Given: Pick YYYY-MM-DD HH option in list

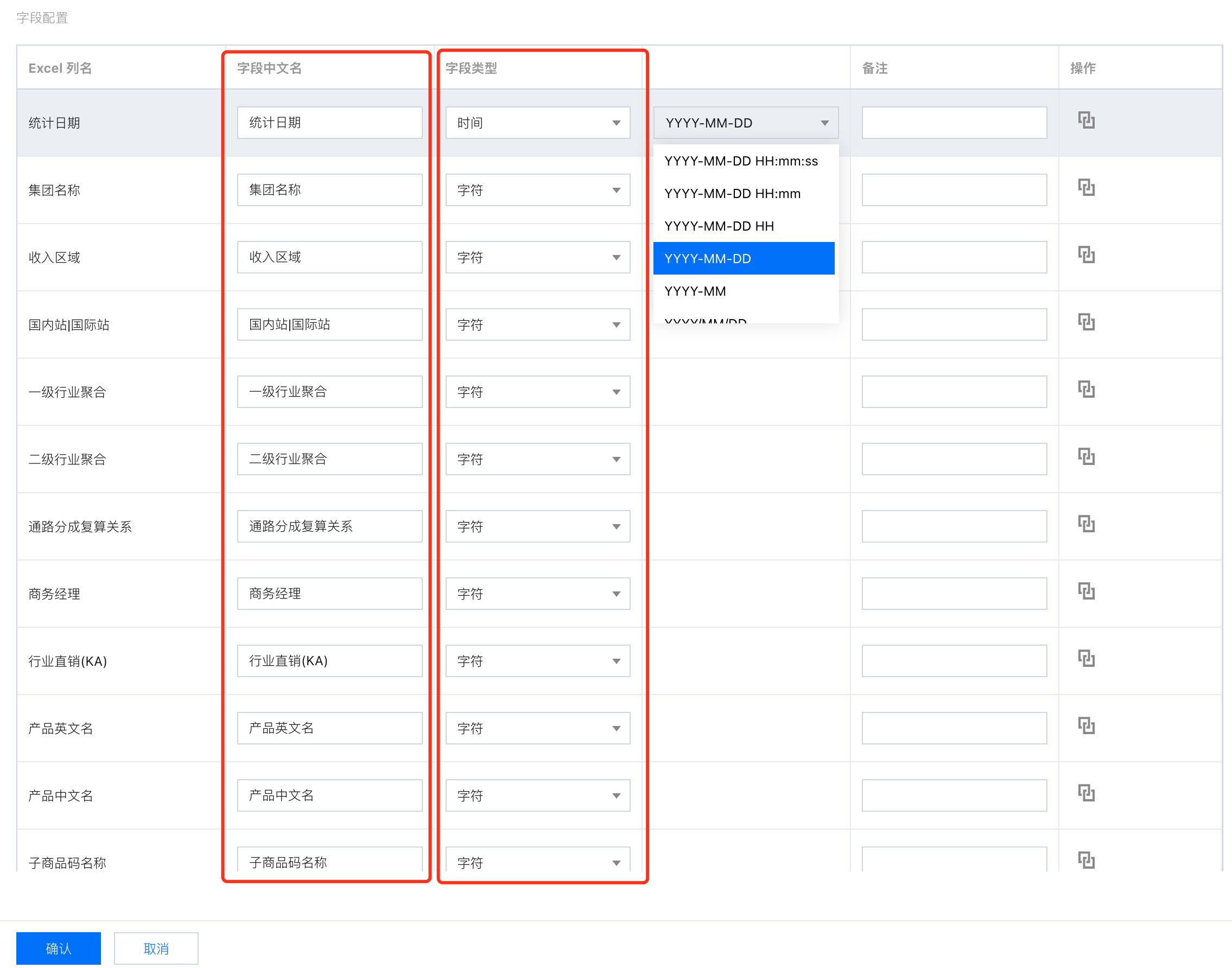Looking at the screenshot, I should point(719,226).
